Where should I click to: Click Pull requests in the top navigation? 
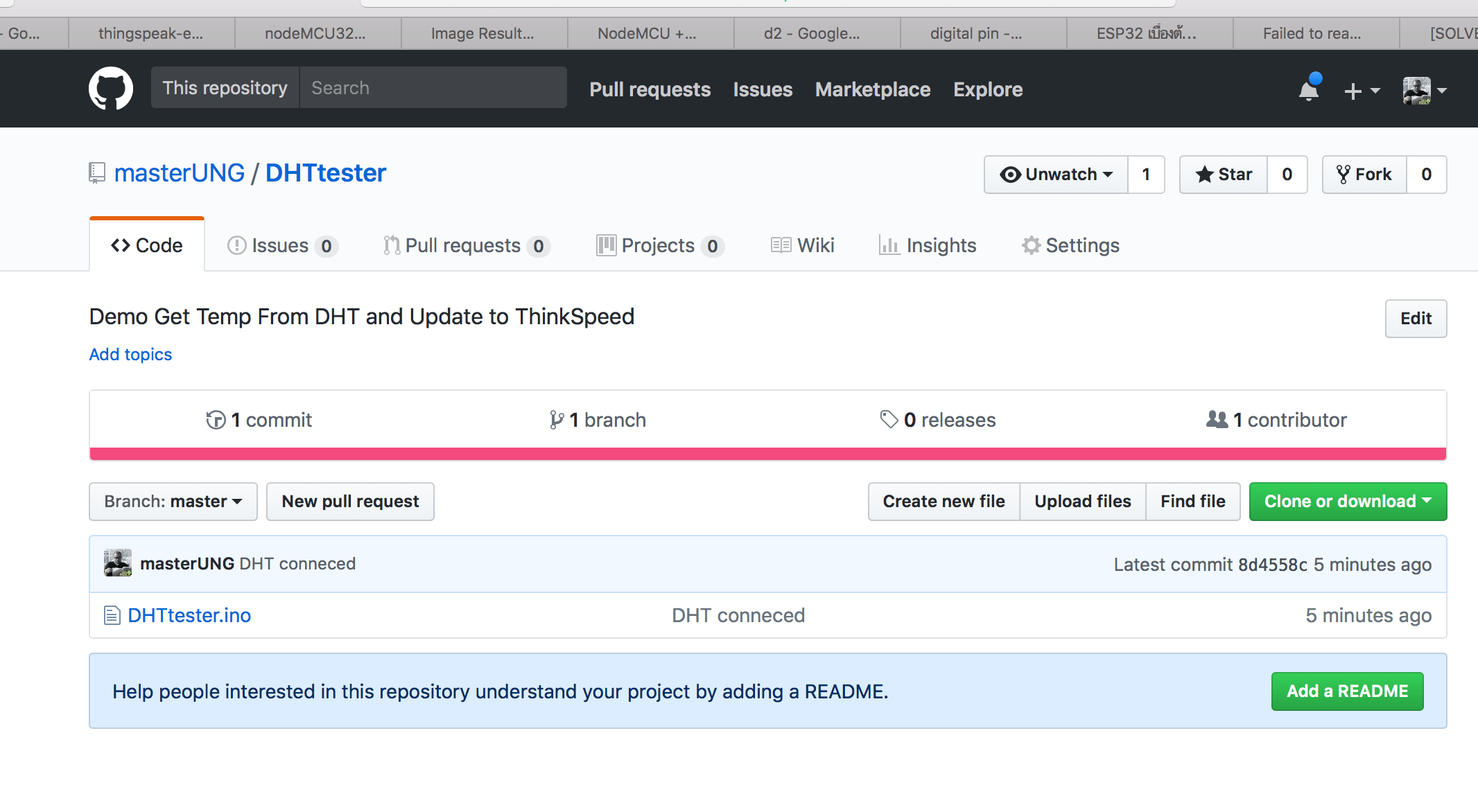tap(650, 89)
